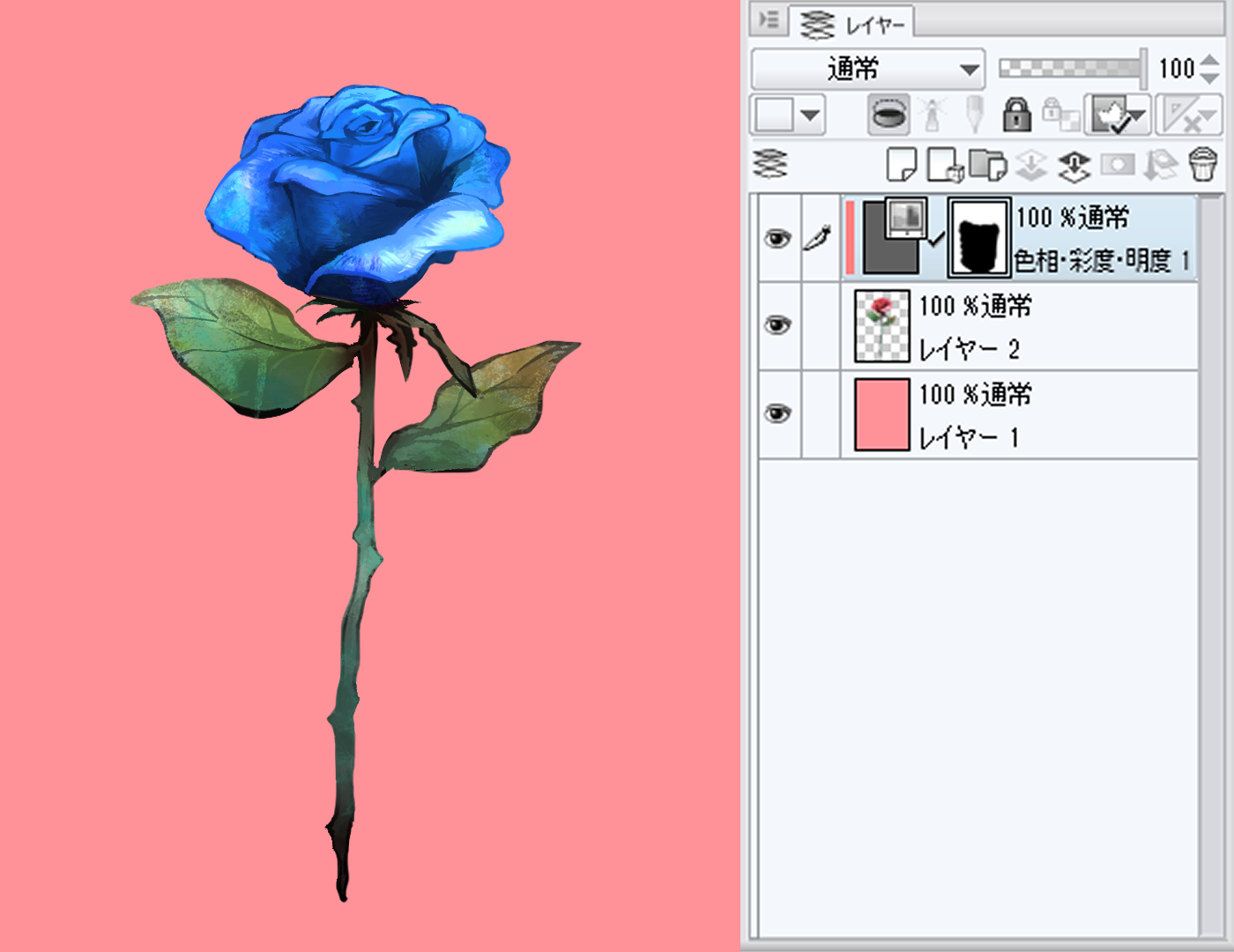The image size is (1234, 952).
Task: Create a new layer folder
Action: pyautogui.click(x=987, y=164)
